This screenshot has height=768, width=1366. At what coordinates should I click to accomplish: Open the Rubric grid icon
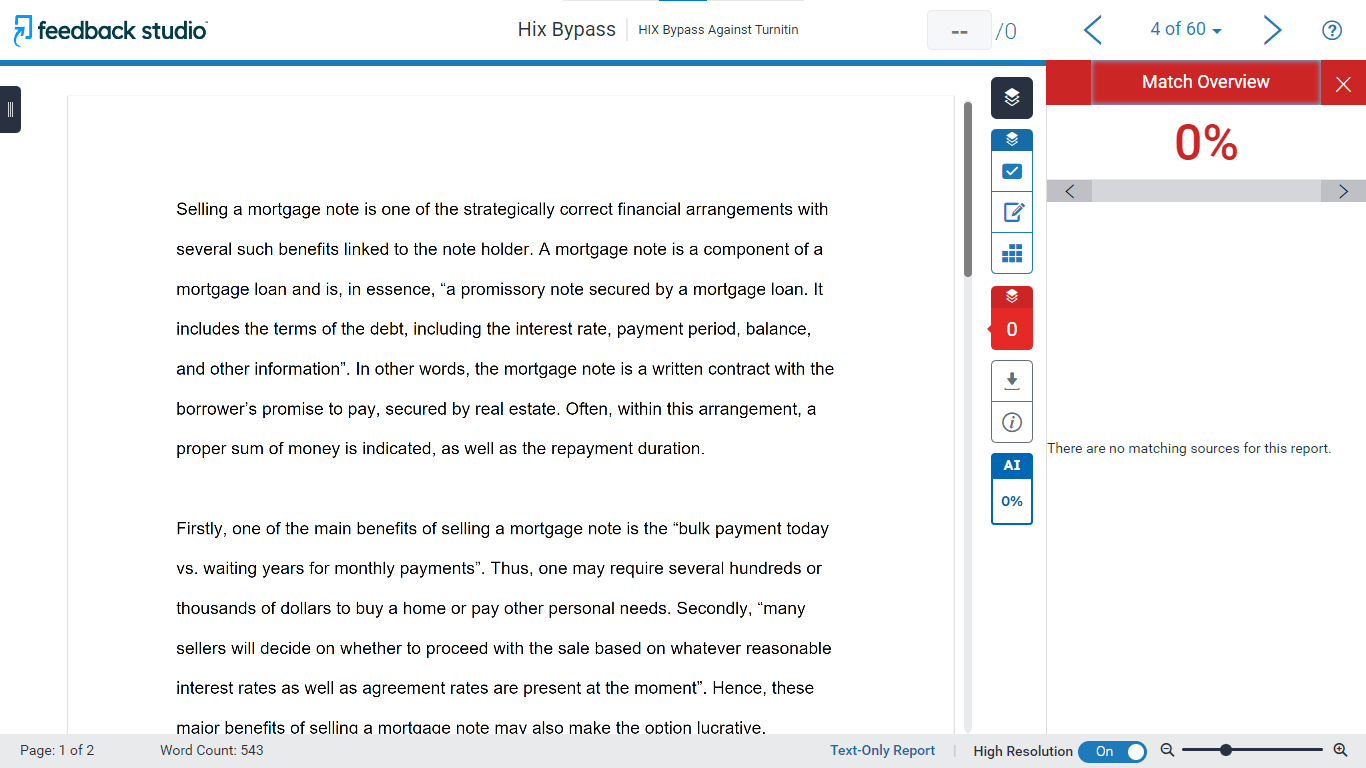[1011, 253]
